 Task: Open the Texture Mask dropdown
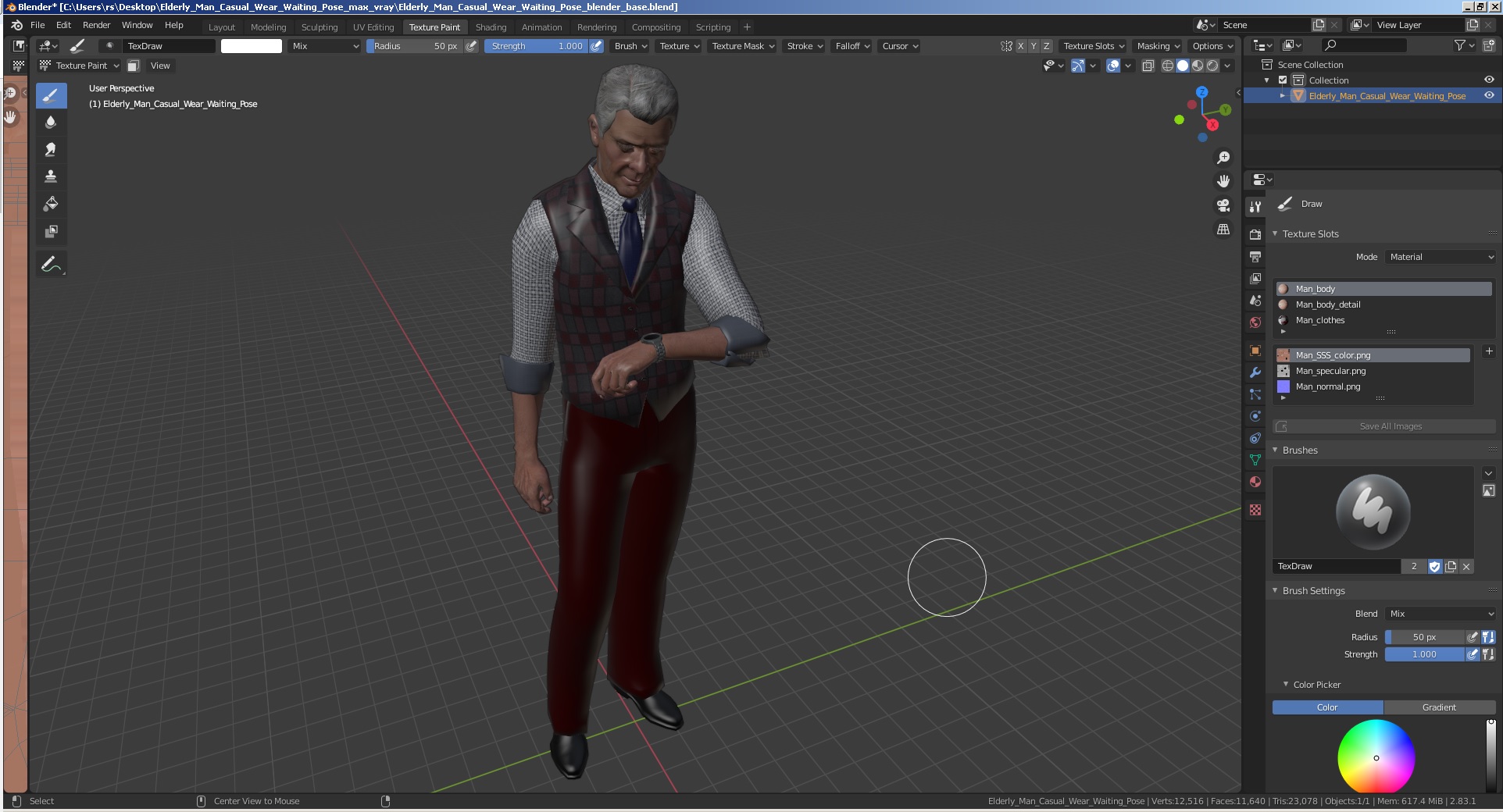pos(743,46)
